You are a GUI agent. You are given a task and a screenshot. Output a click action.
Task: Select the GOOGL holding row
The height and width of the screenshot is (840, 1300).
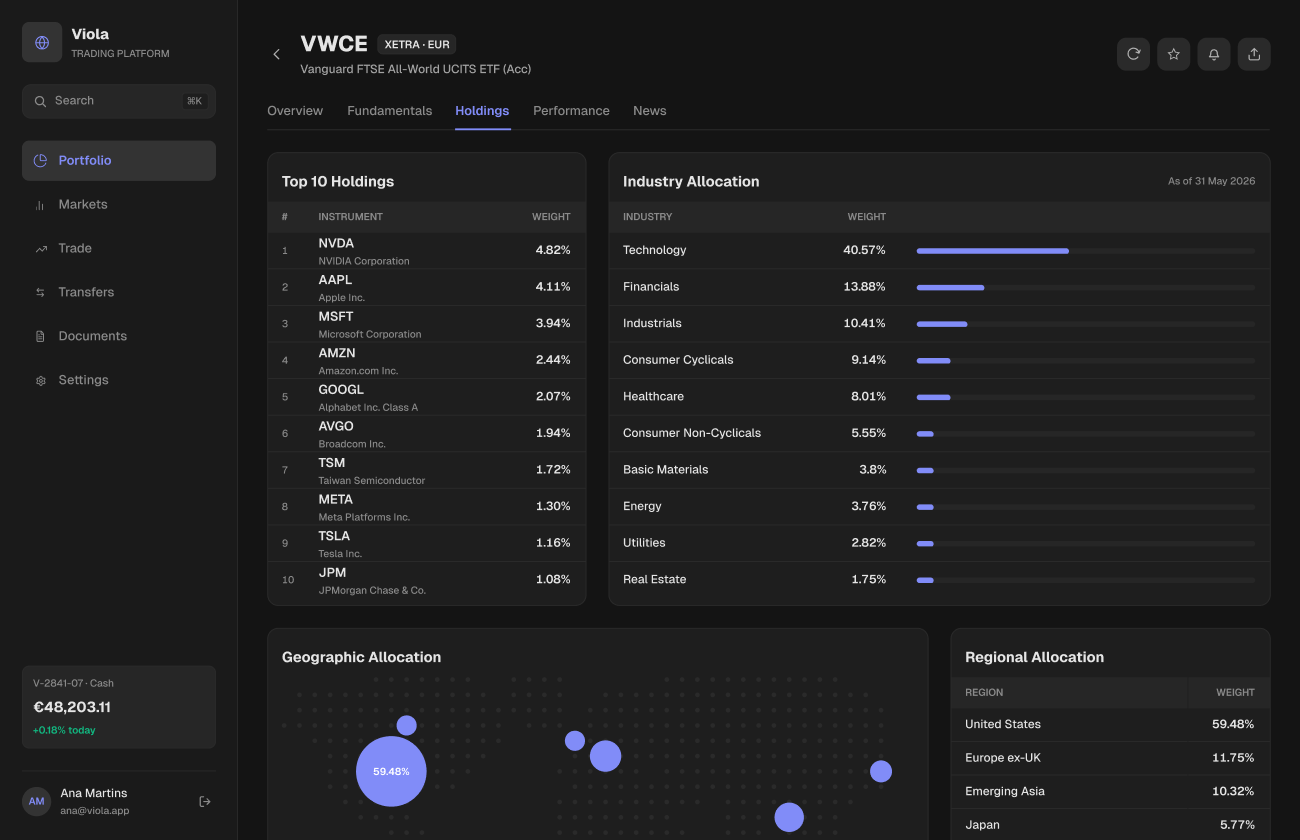[427, 397]
